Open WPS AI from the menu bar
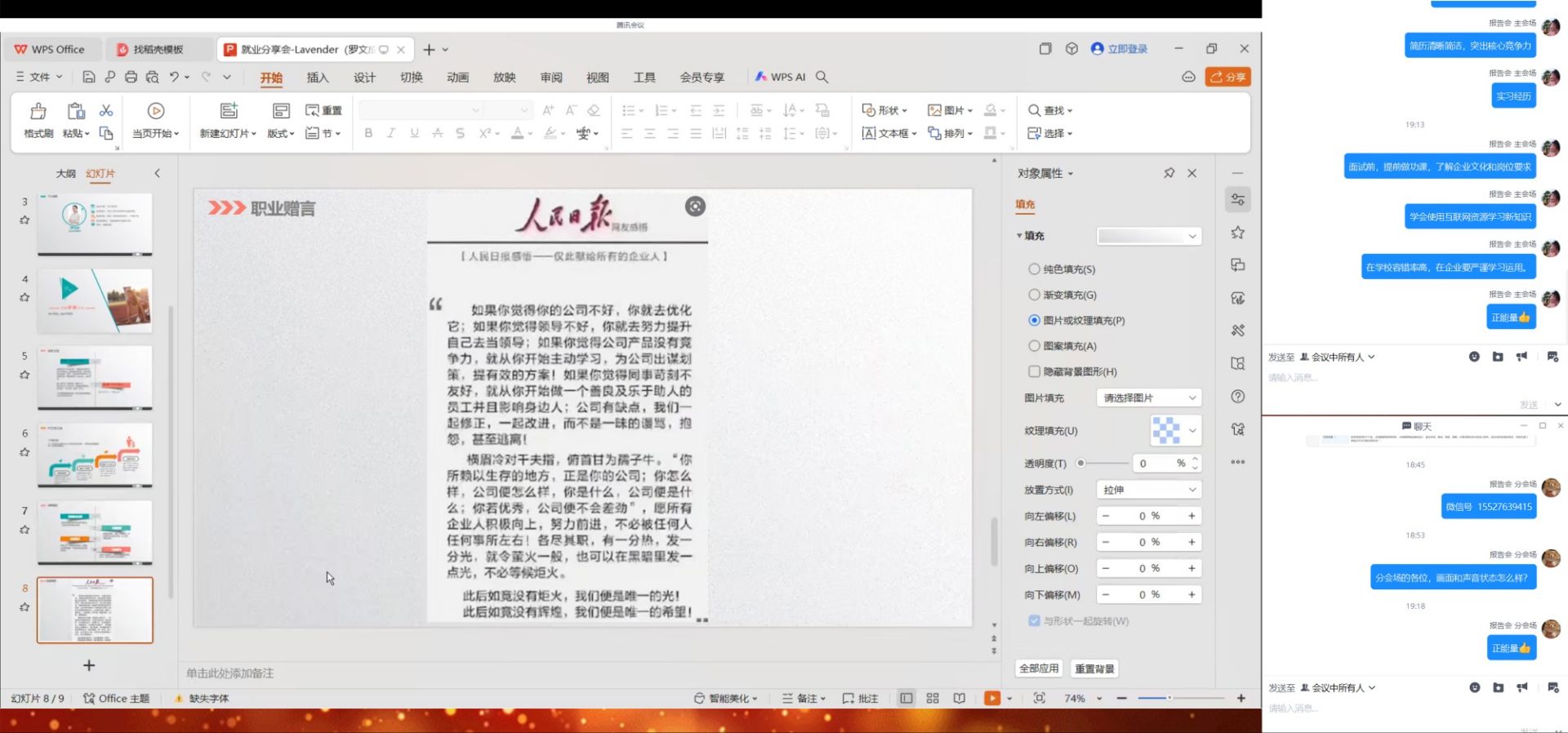This screenshot has width=1568, height=733. coord(780,77)
